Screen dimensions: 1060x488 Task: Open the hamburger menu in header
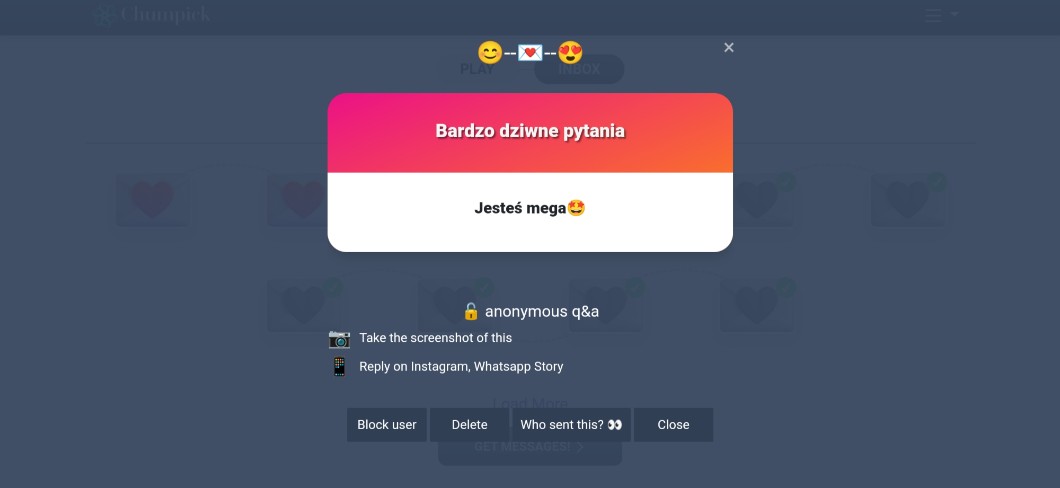pyautogui.click(x=942, y=15)
